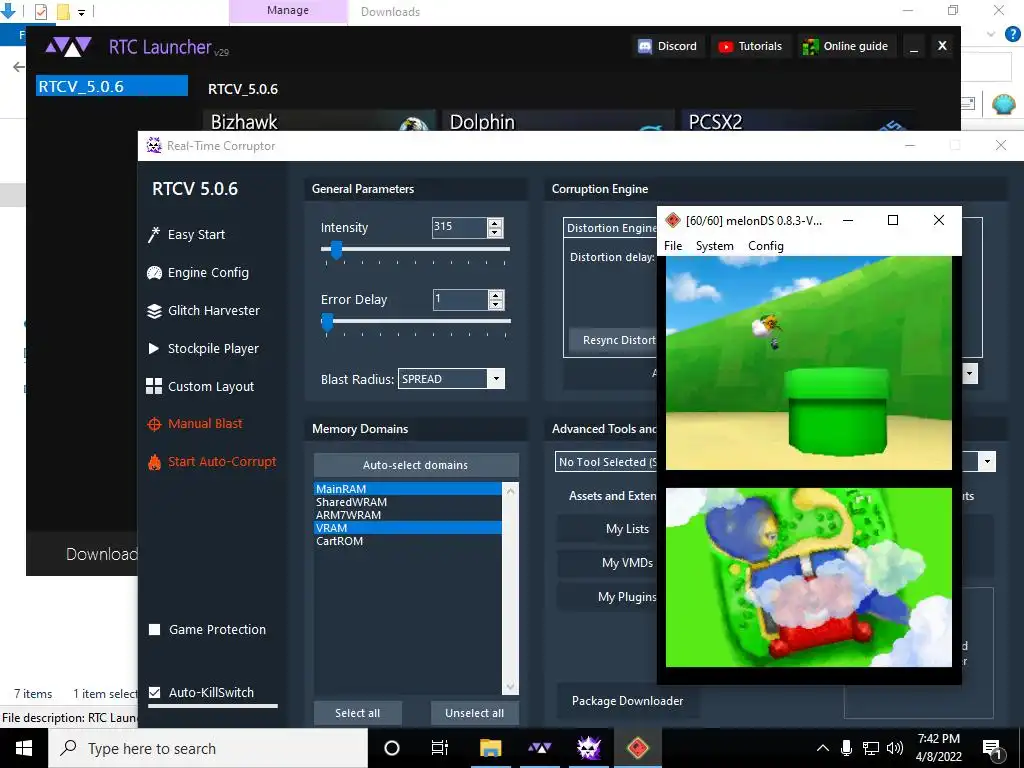Image resolution: width=1024 pixels, height=768 pixels.
Task: Open Glitch Harvester layers icon
Action: [x=154, y=311]
